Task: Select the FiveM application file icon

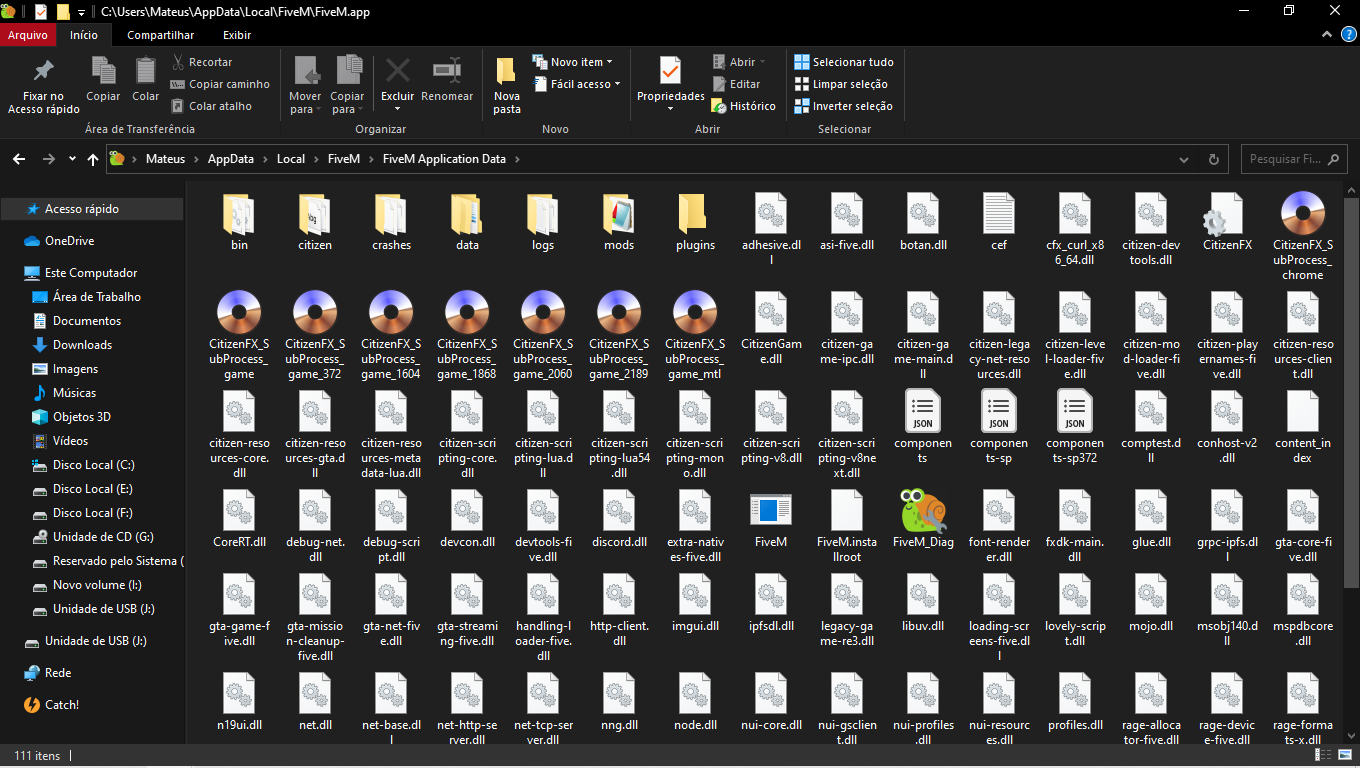Action: [x=770, y=510]
